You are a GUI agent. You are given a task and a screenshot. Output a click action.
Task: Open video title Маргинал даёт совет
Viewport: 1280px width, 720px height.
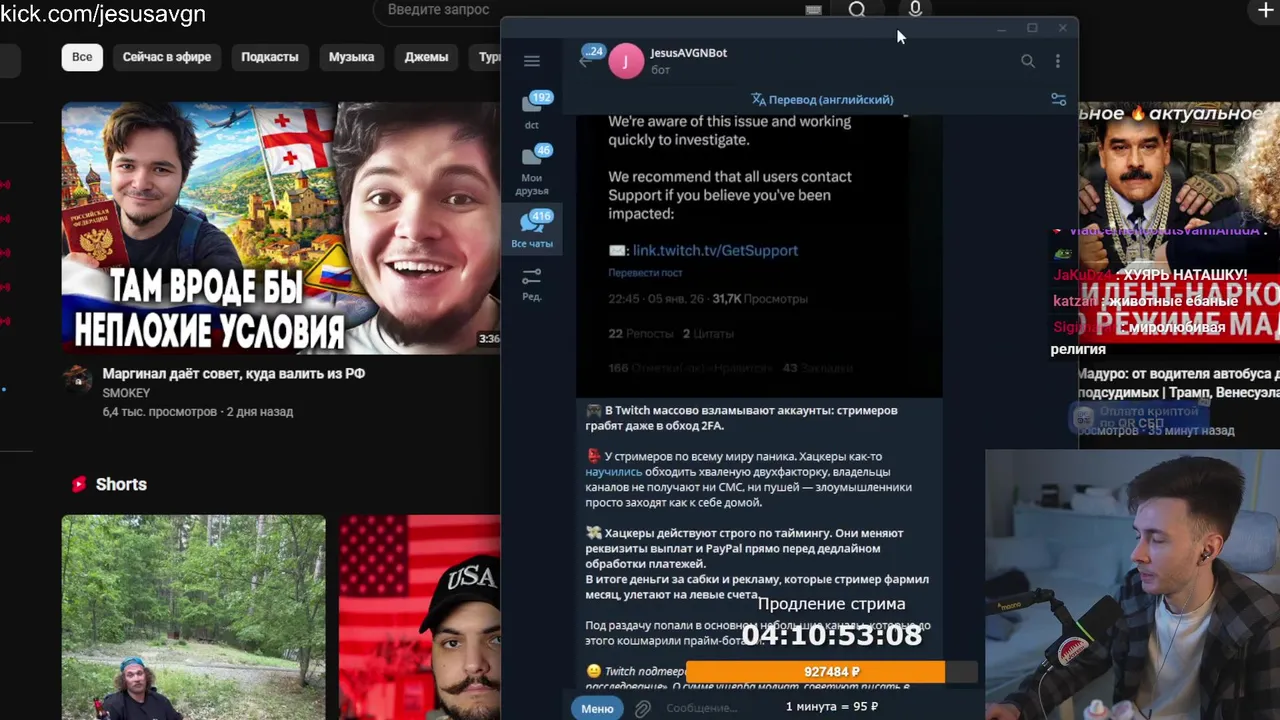click(234, 373)
